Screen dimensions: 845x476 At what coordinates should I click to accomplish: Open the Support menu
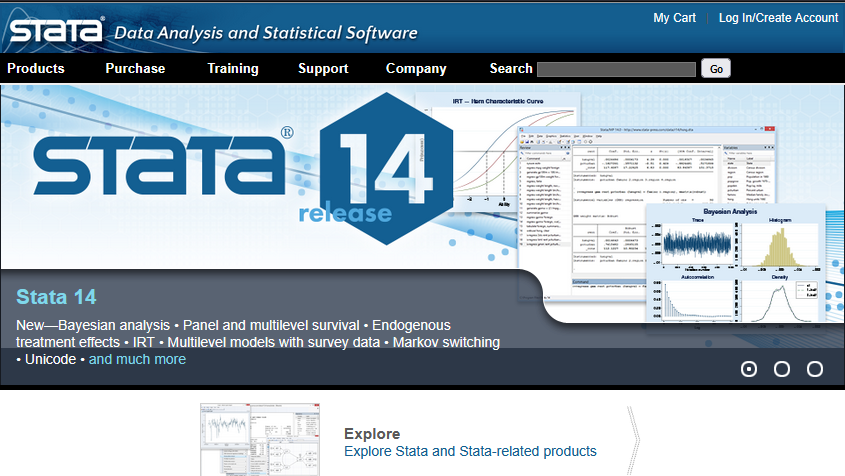pyautogui.click(x=323, y=68)
